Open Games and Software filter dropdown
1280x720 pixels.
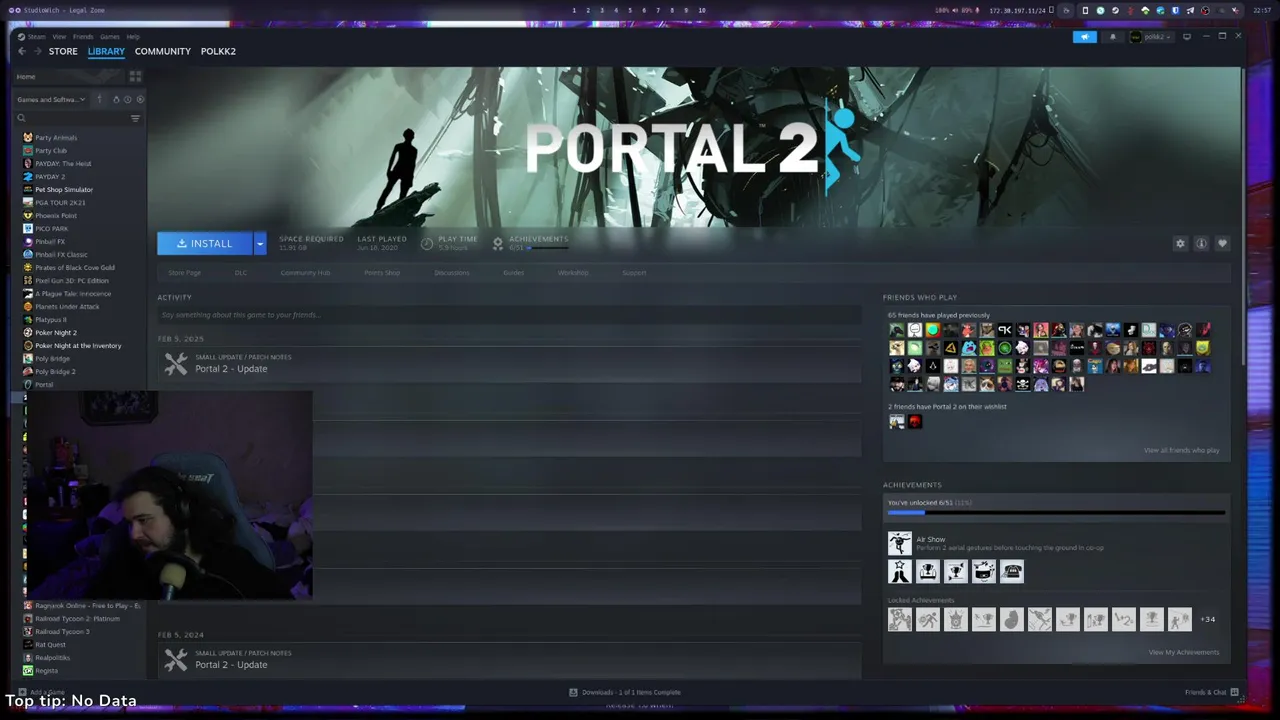[51, 99]
